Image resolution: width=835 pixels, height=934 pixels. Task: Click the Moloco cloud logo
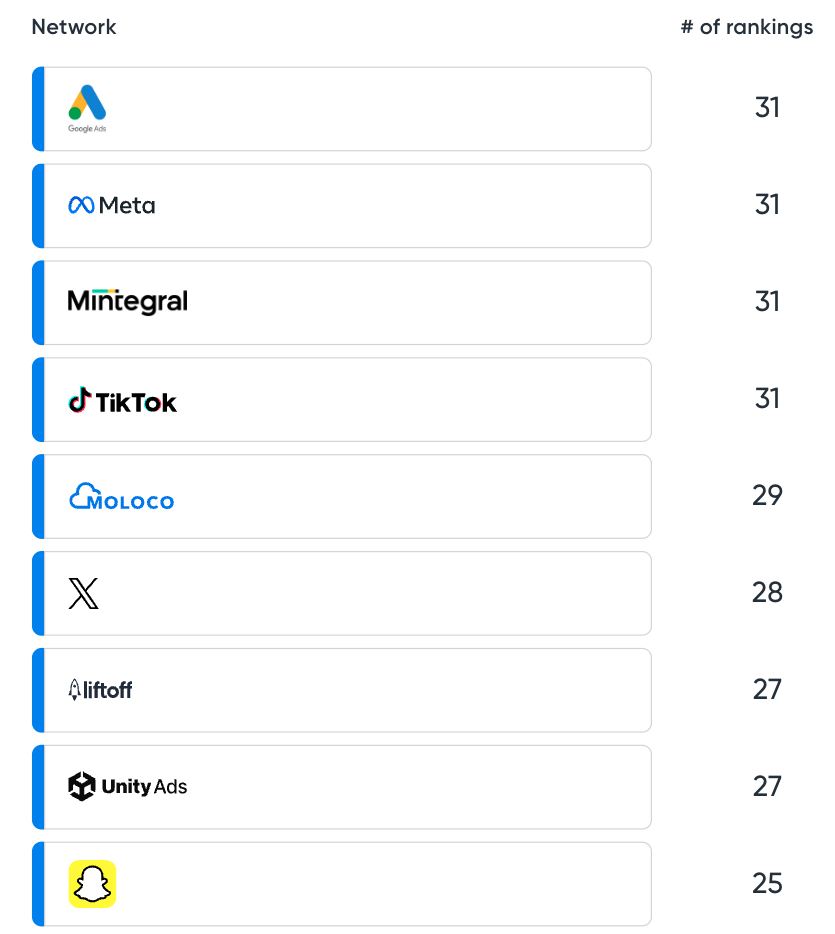tap(121, 497)
